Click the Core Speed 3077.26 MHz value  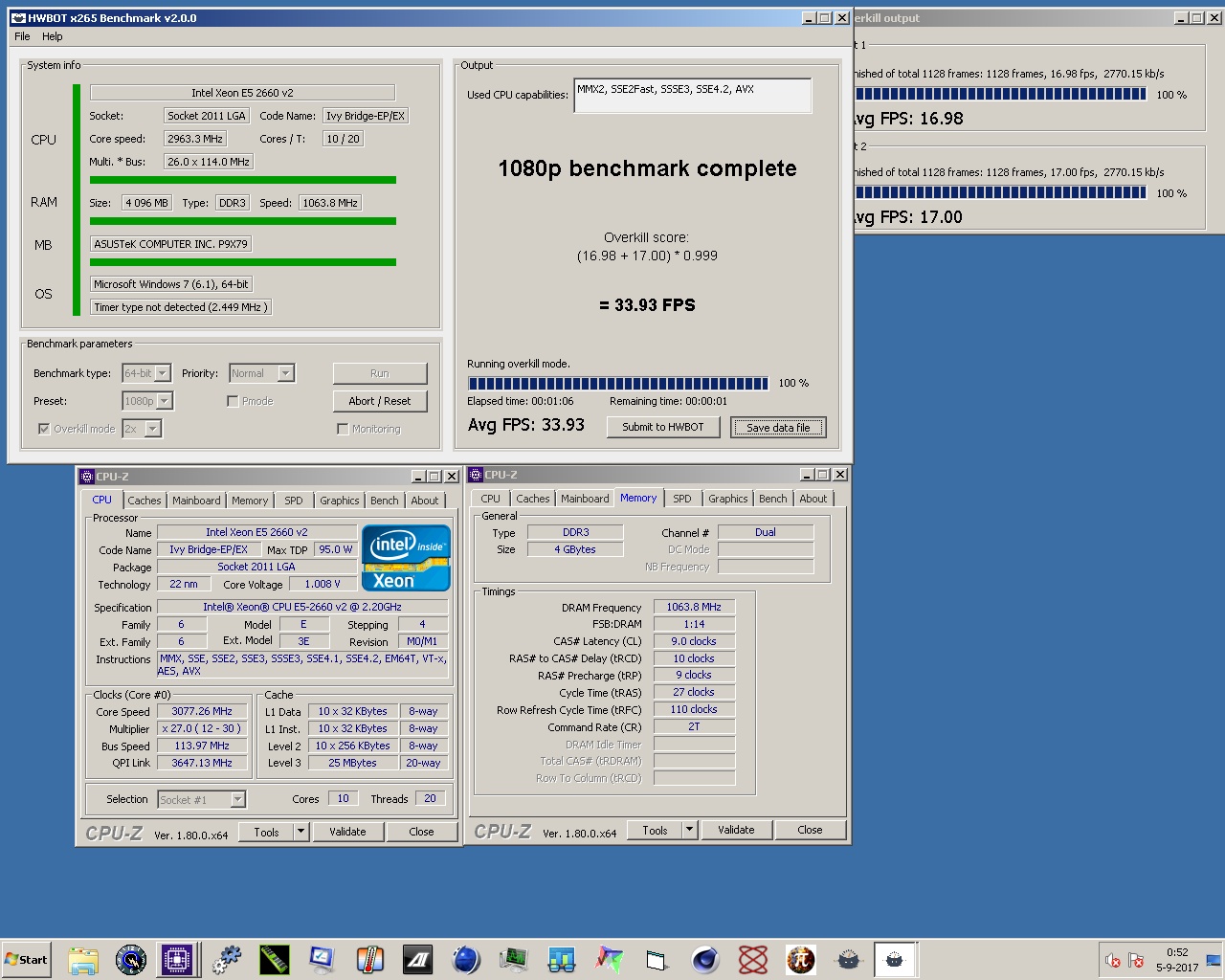(x=202, y=711)
